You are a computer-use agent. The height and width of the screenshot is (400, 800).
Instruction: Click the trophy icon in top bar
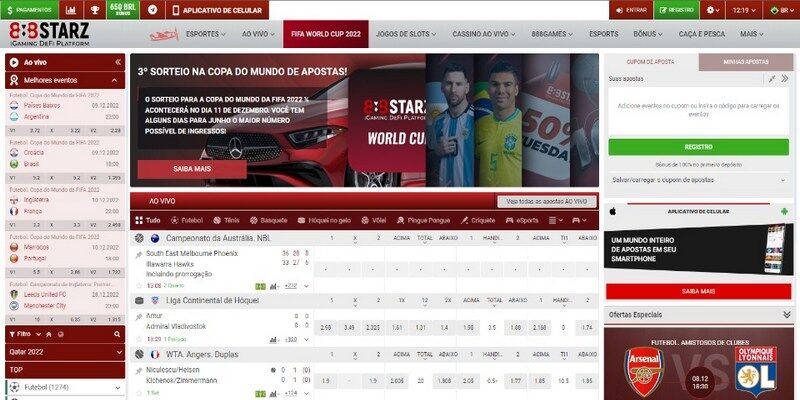[x=95, y=10]
